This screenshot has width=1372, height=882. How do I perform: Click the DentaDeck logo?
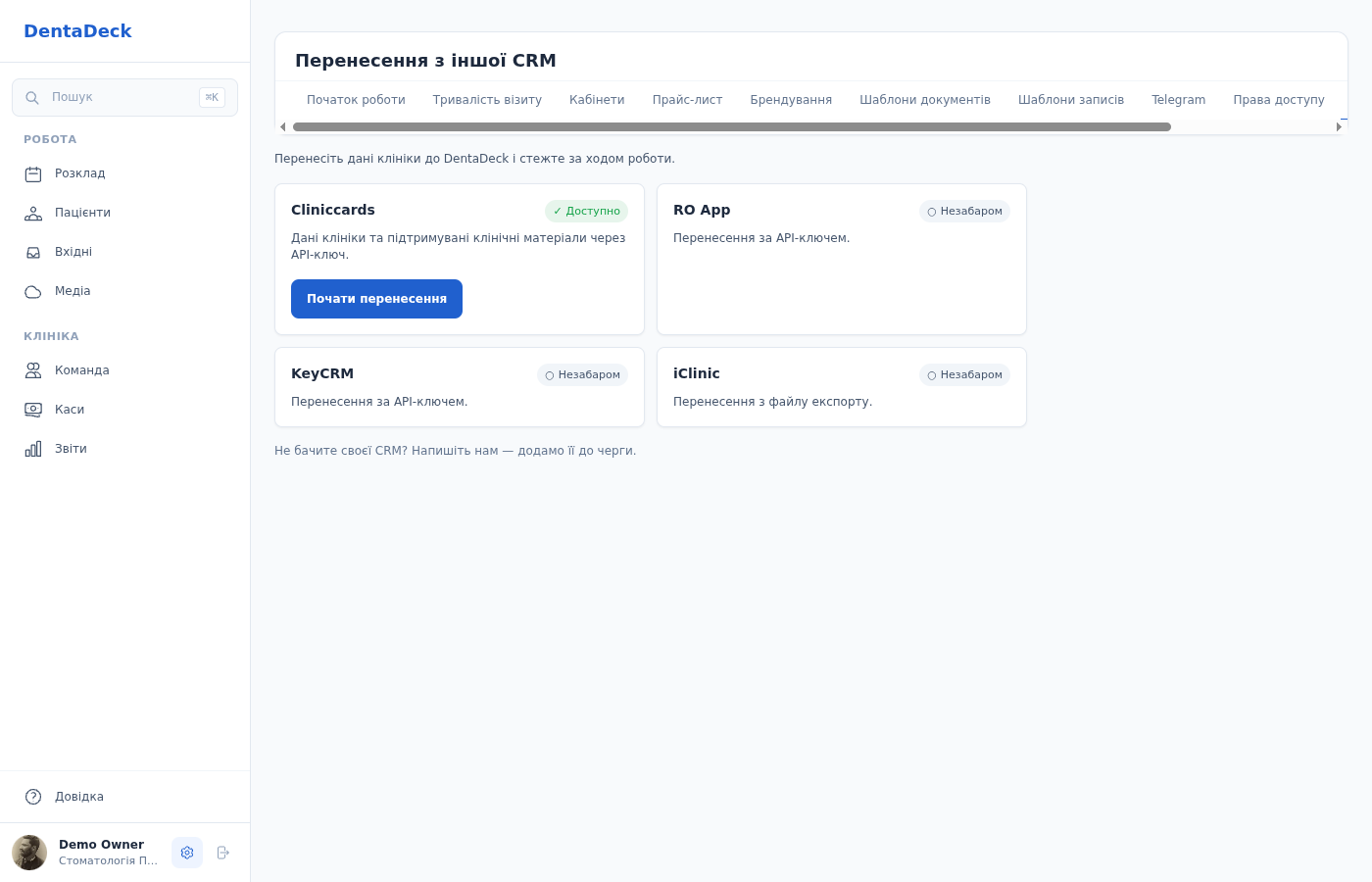(77, 31)
